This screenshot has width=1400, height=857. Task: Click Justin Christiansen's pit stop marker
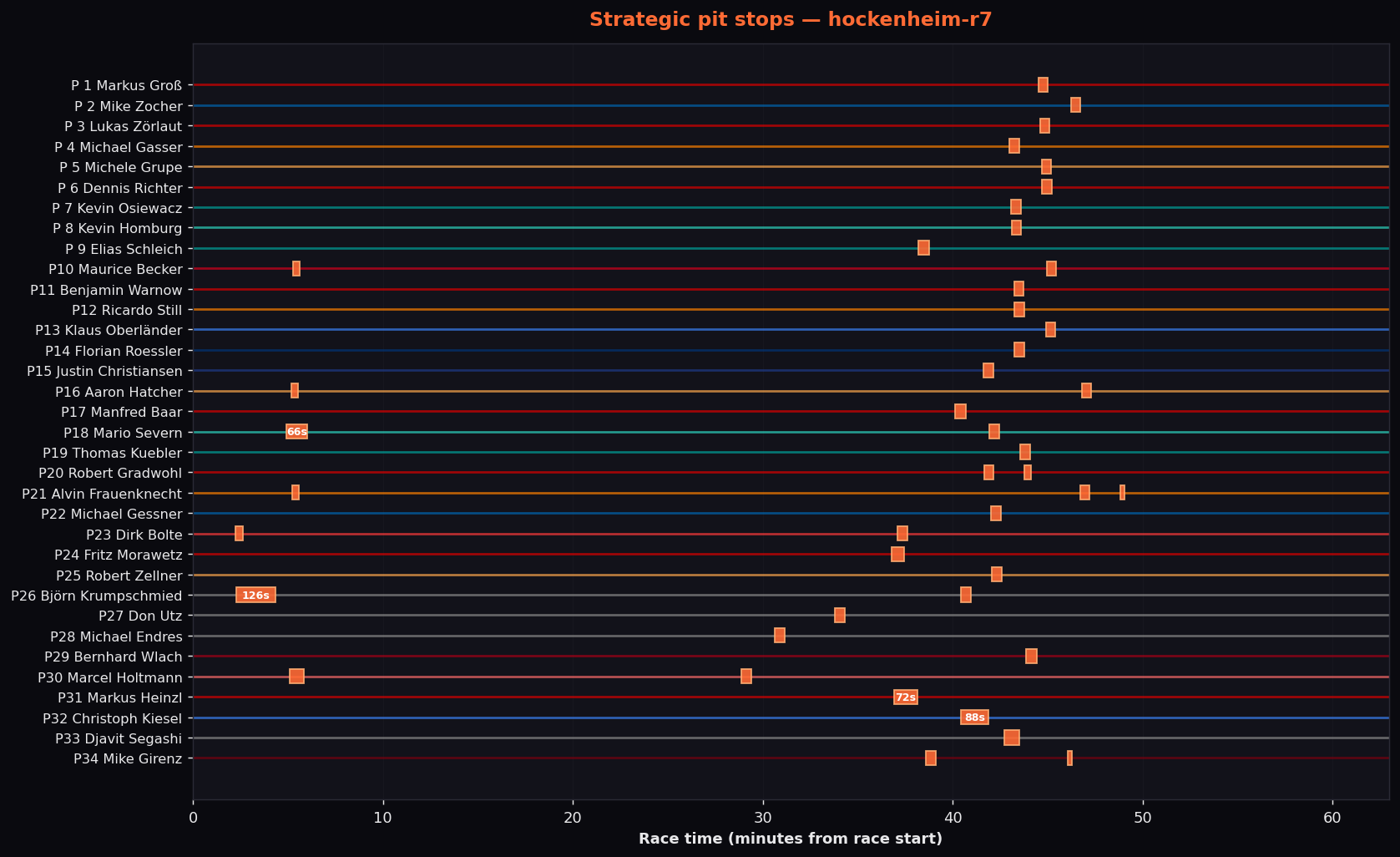[x=988, y=371]
